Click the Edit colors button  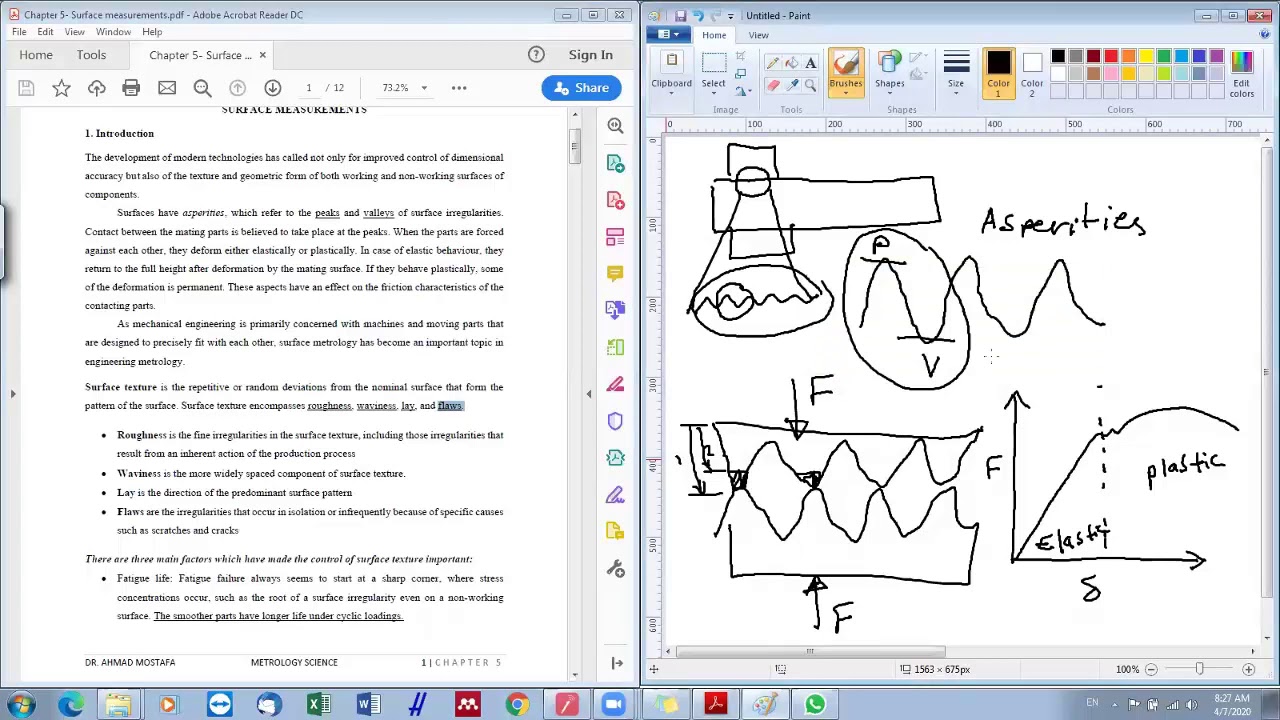click(1242, 75)
